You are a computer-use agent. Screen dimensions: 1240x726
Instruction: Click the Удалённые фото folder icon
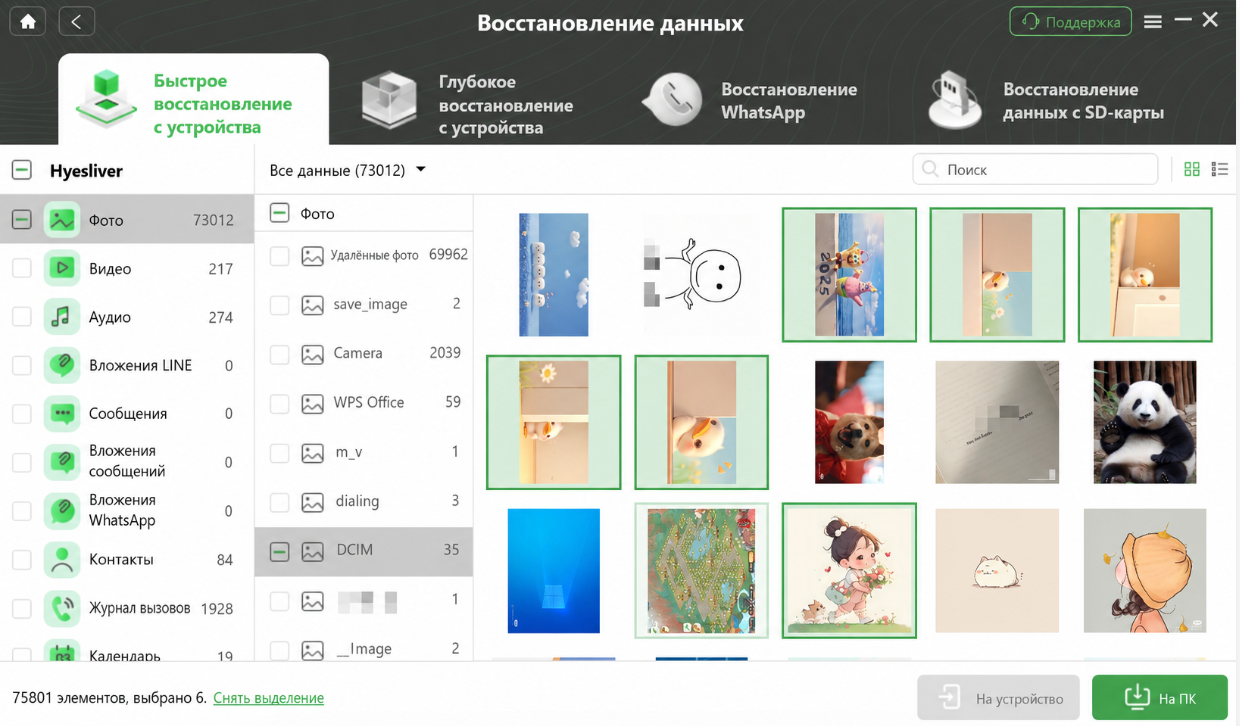click(313, 255)
